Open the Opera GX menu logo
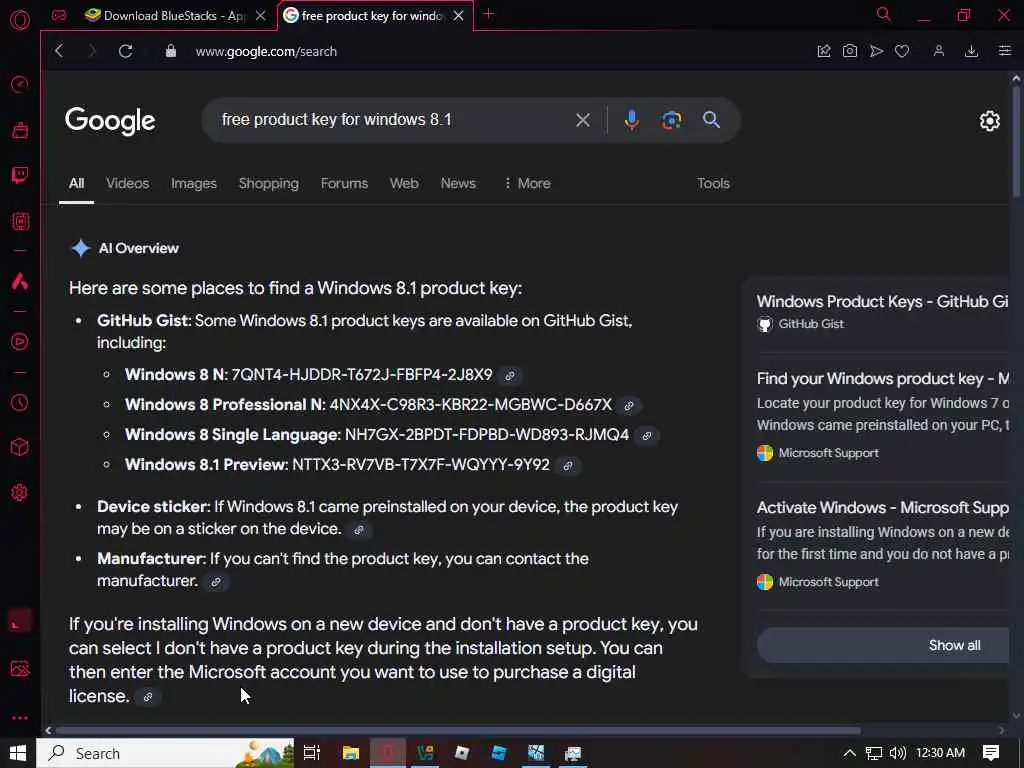The width and height of the screenshot is (1024, 768). coord(20,20)
